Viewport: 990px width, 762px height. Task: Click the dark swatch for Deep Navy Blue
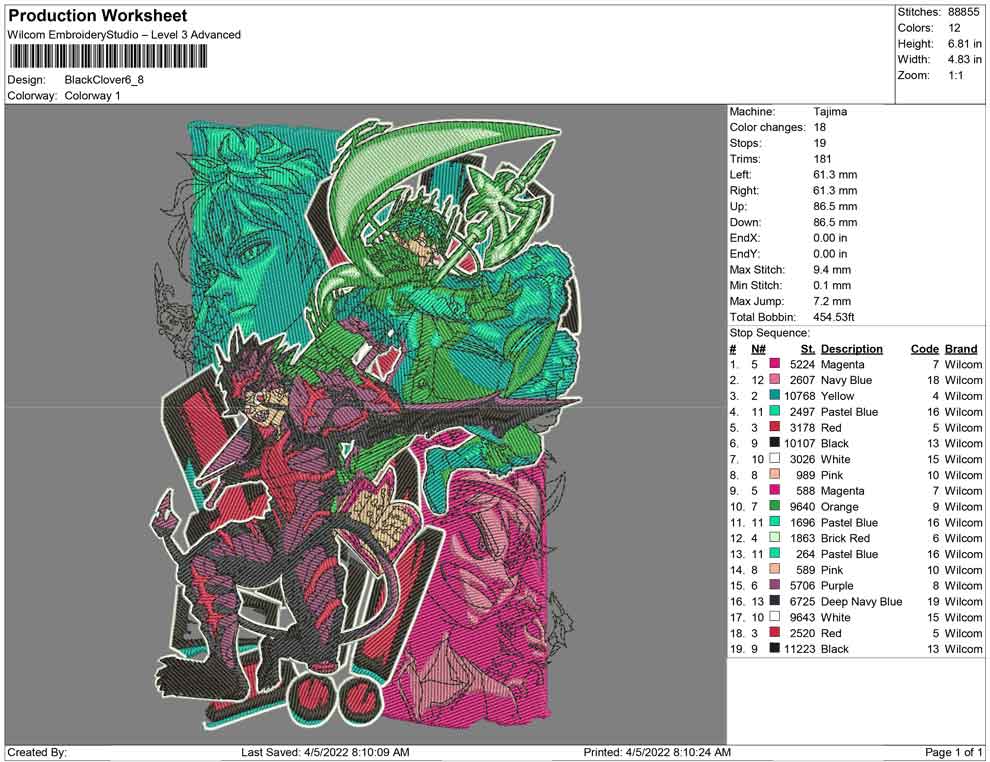[x=775, y=601]
